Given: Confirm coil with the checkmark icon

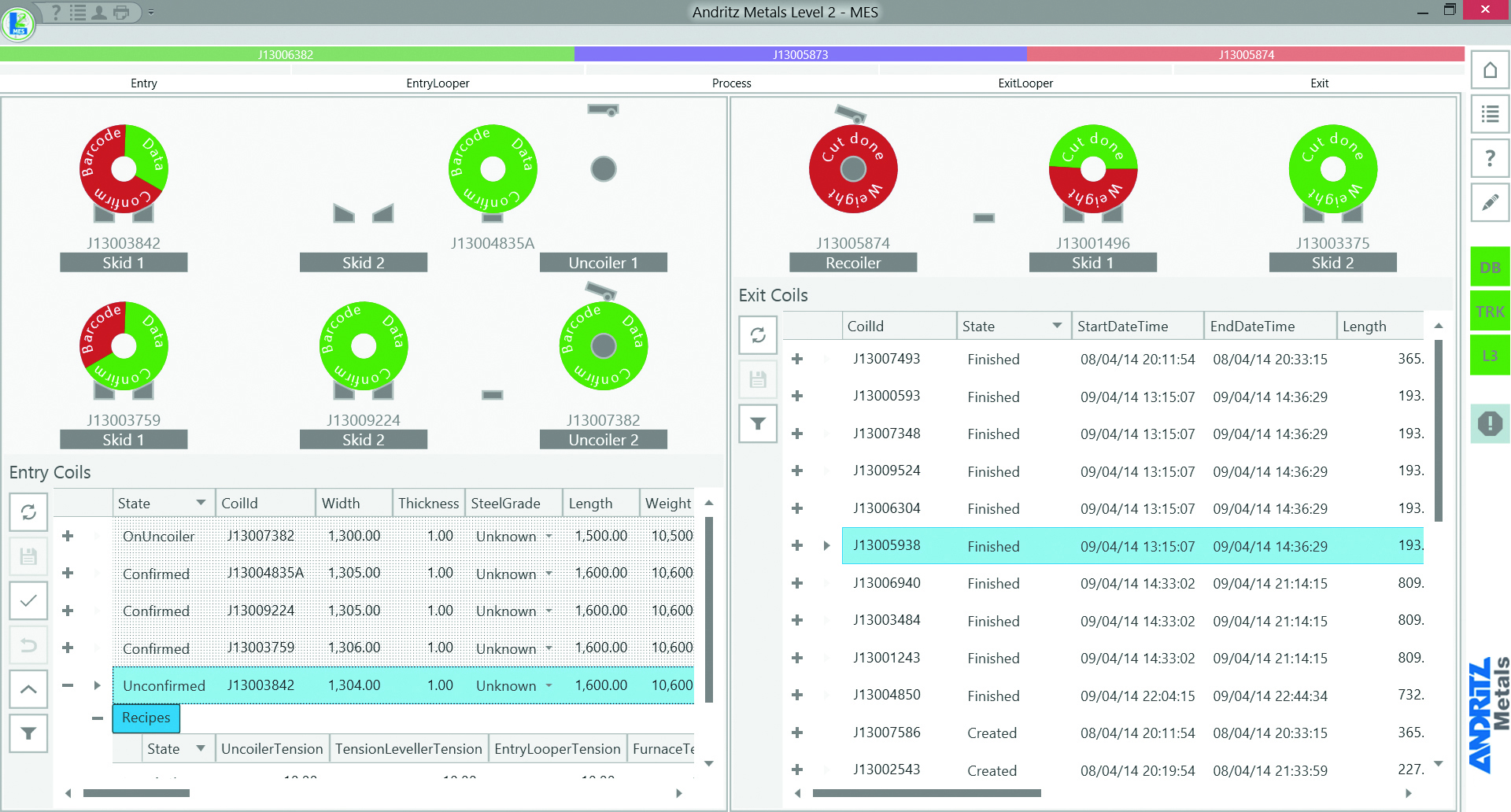Looking at the screenshot, I should [28, 601].
